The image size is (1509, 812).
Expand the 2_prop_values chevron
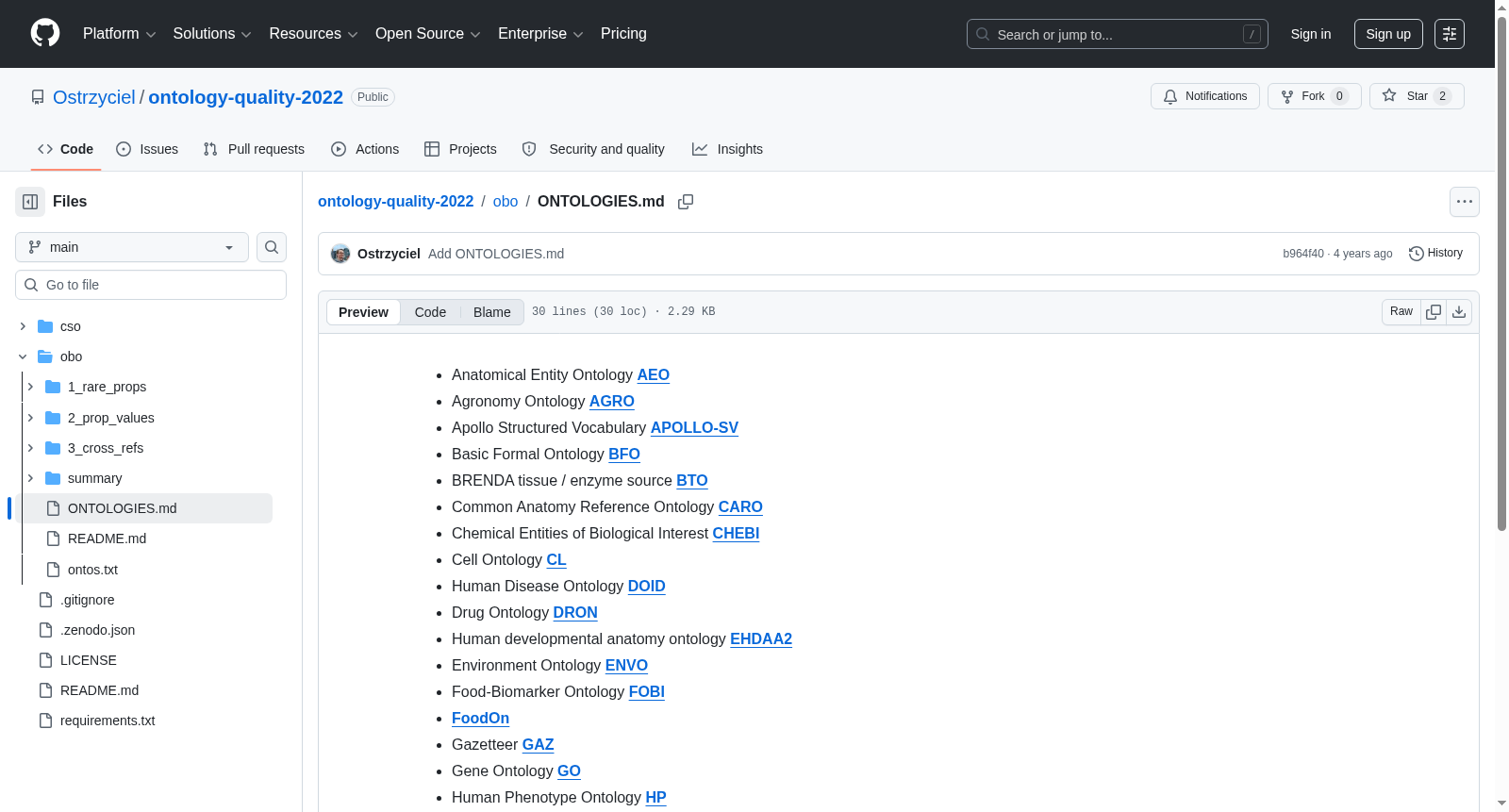(30, 418)
